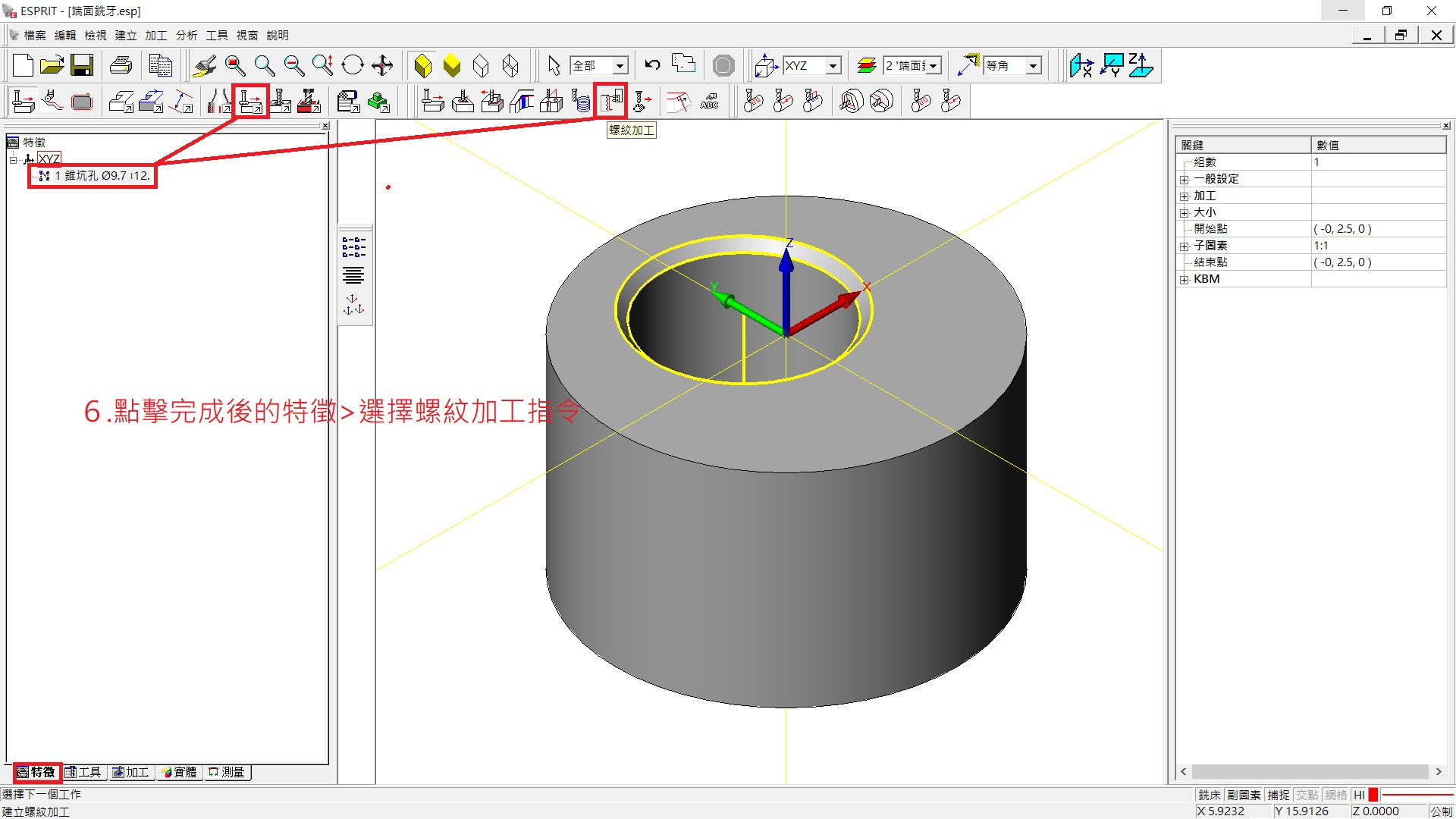
Task: Click the engraving ABC operation icon
Action: click(x=709, y=101)
